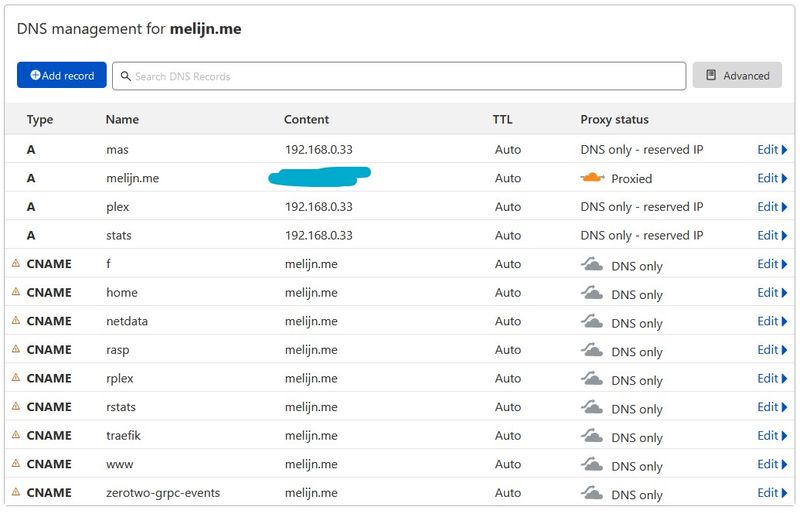
Task: Click the Type column header
Action: [x=40, y=119]
